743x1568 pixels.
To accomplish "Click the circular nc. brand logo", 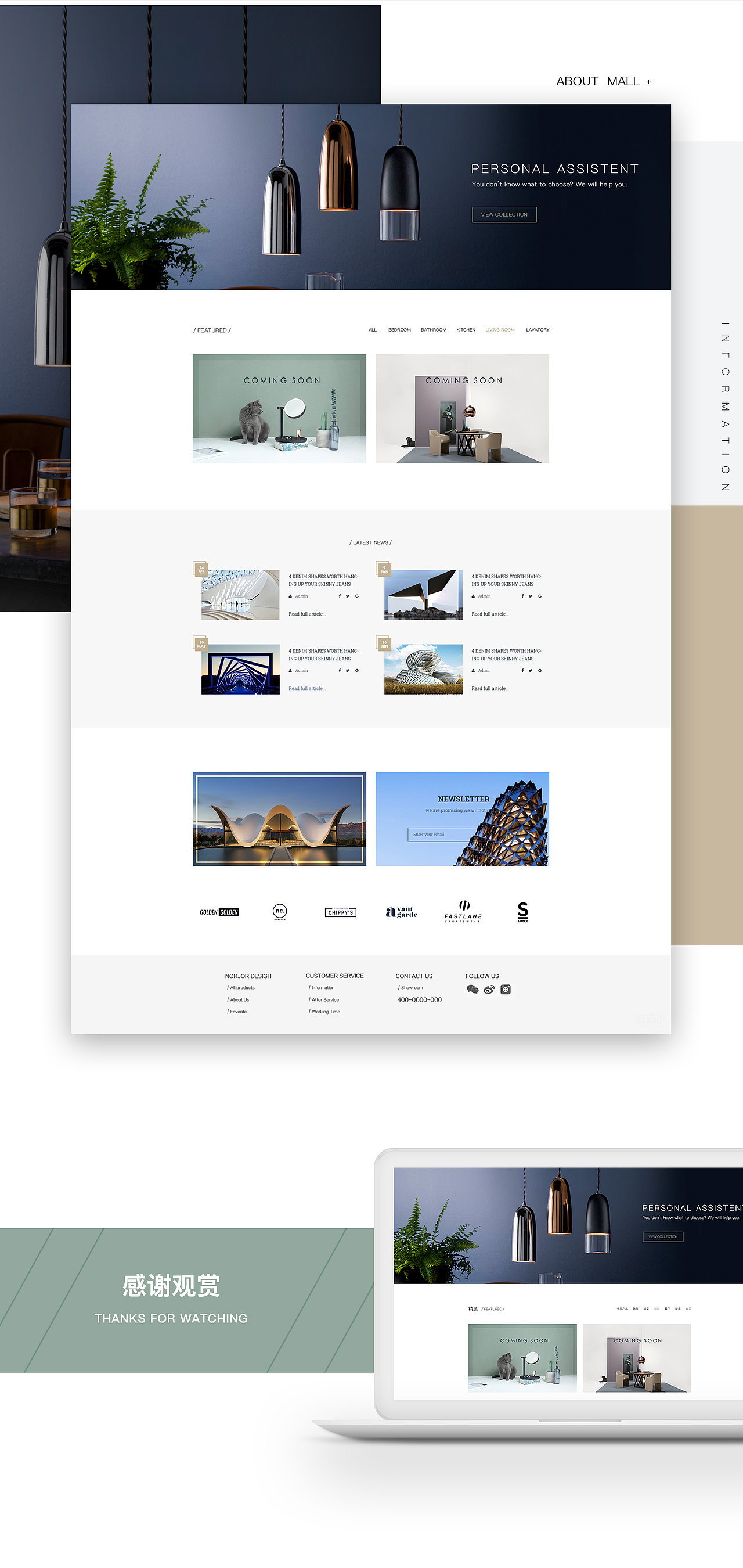I will point(279,911).
